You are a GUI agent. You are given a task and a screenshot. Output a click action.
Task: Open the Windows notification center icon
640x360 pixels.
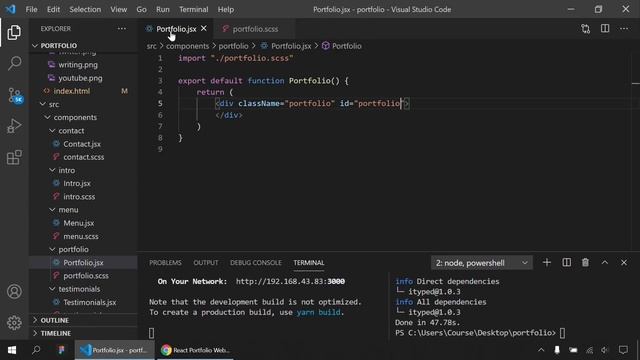click(x=623, y=350)
